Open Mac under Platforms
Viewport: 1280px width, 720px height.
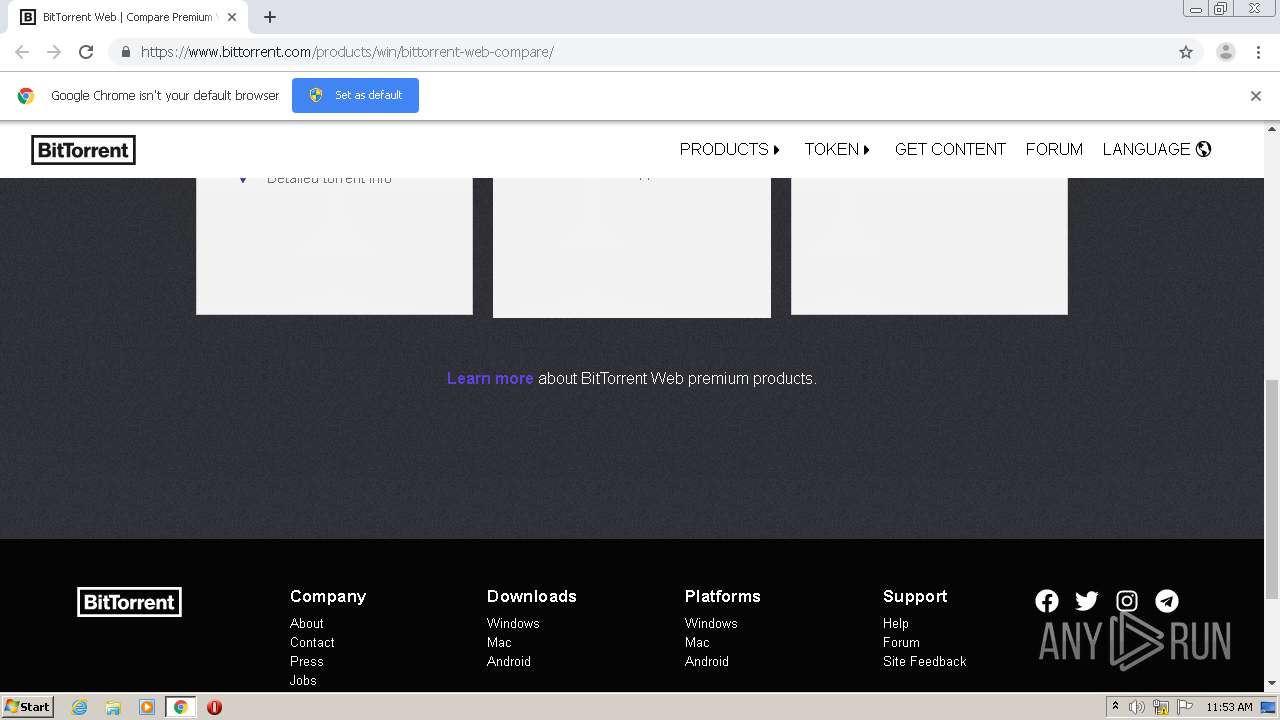click(697, 642)
